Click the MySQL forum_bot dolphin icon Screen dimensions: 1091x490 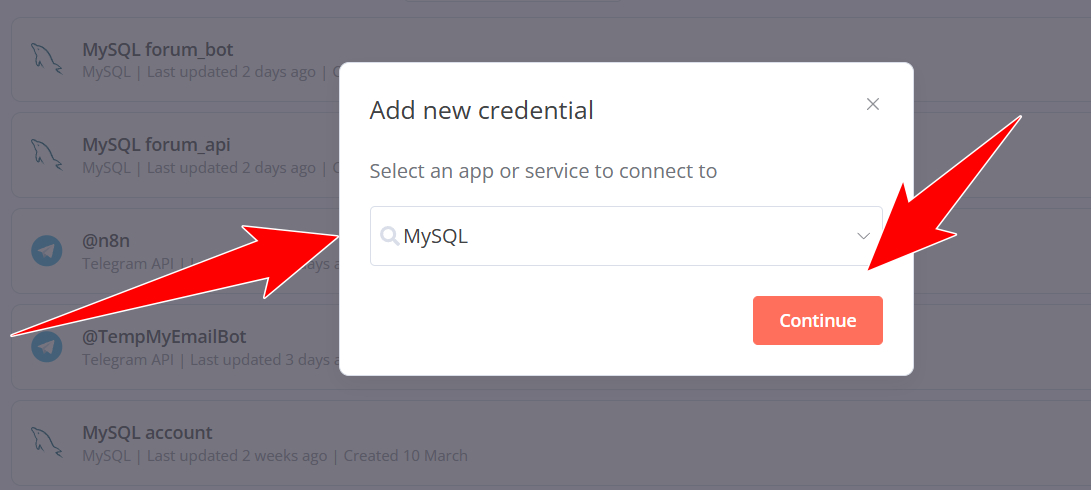click(46, 59)
